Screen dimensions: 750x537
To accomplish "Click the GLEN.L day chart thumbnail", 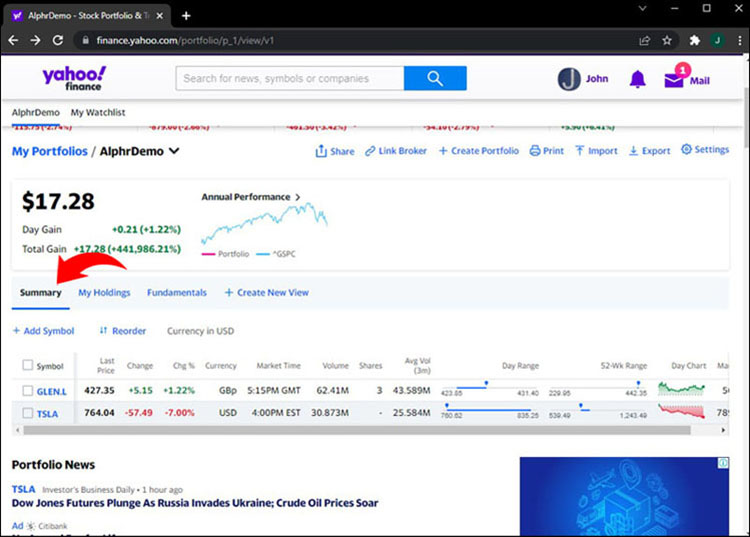I will [681, 388].
